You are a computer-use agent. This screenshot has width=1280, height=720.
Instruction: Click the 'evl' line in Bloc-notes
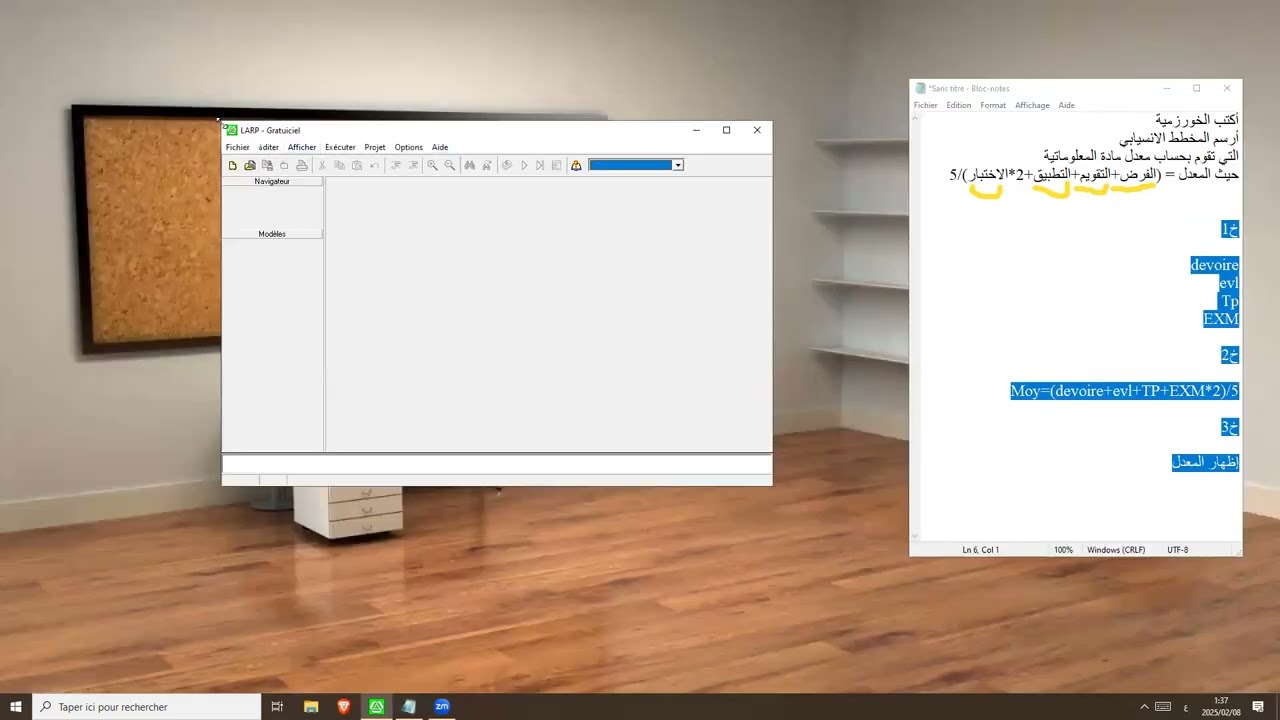1229,283
